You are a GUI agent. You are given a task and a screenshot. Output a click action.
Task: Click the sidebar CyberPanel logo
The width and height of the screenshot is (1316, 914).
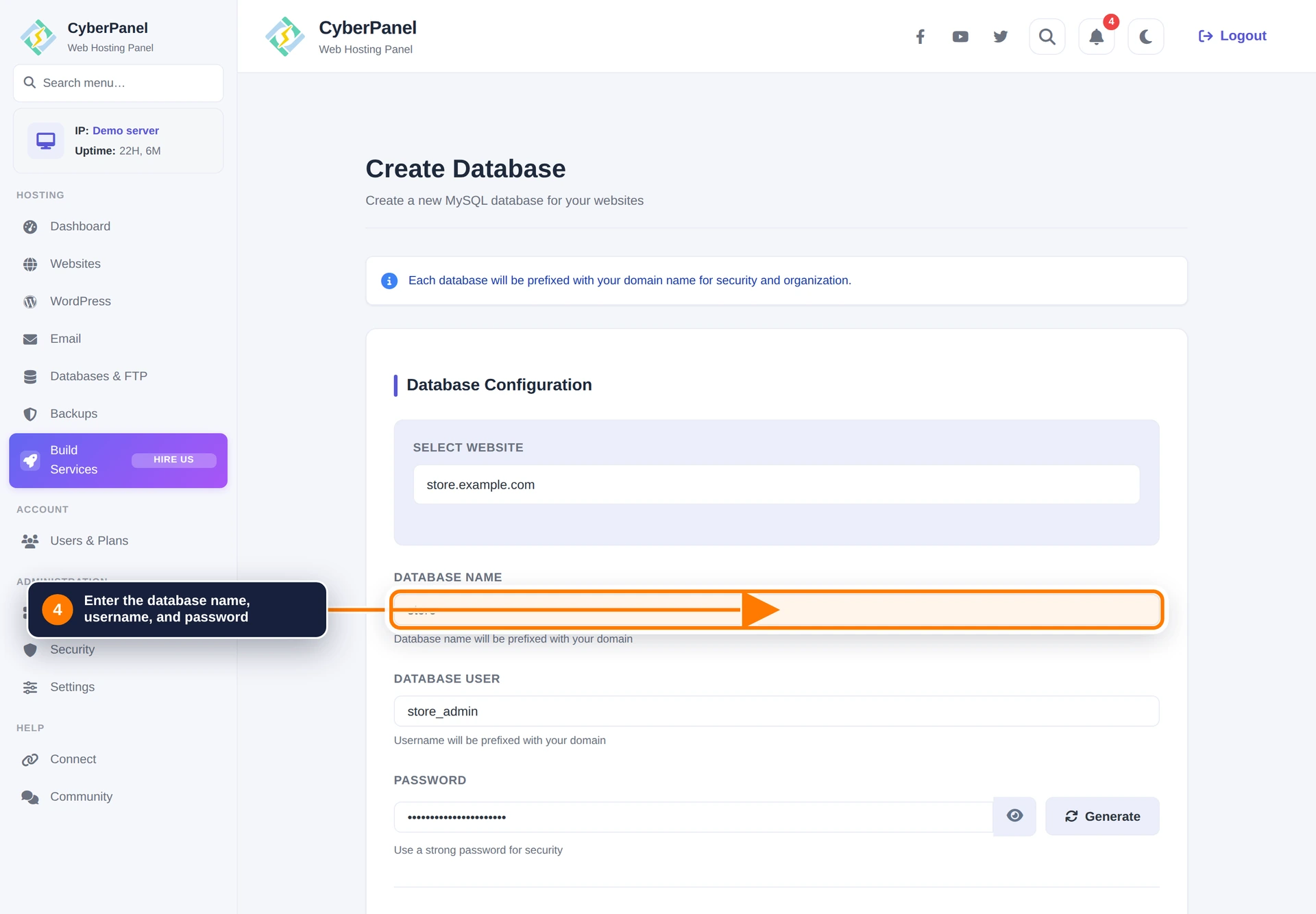tap(38, 37)
